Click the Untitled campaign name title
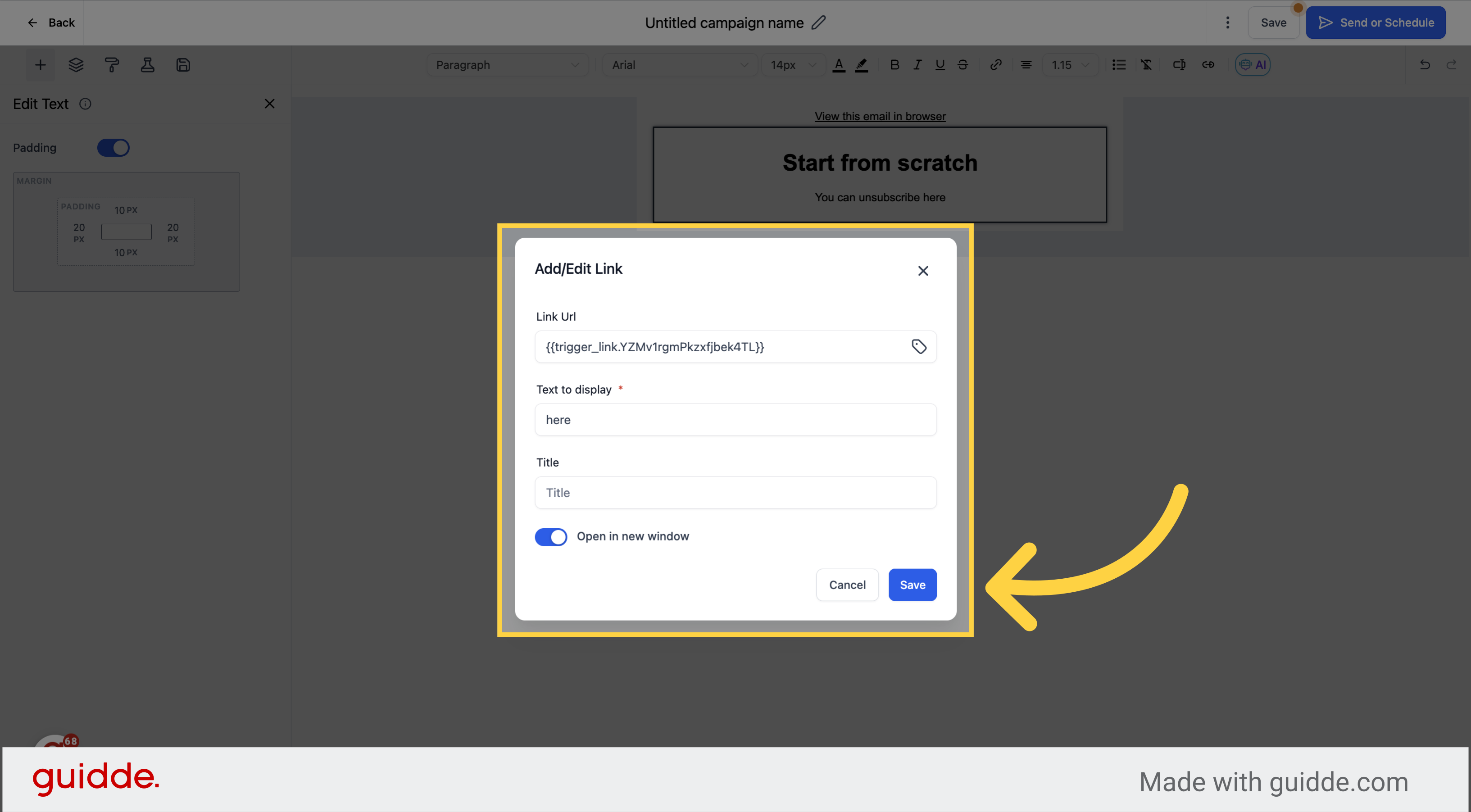Viewport: 1471px width, 812px height. point(724,23)
